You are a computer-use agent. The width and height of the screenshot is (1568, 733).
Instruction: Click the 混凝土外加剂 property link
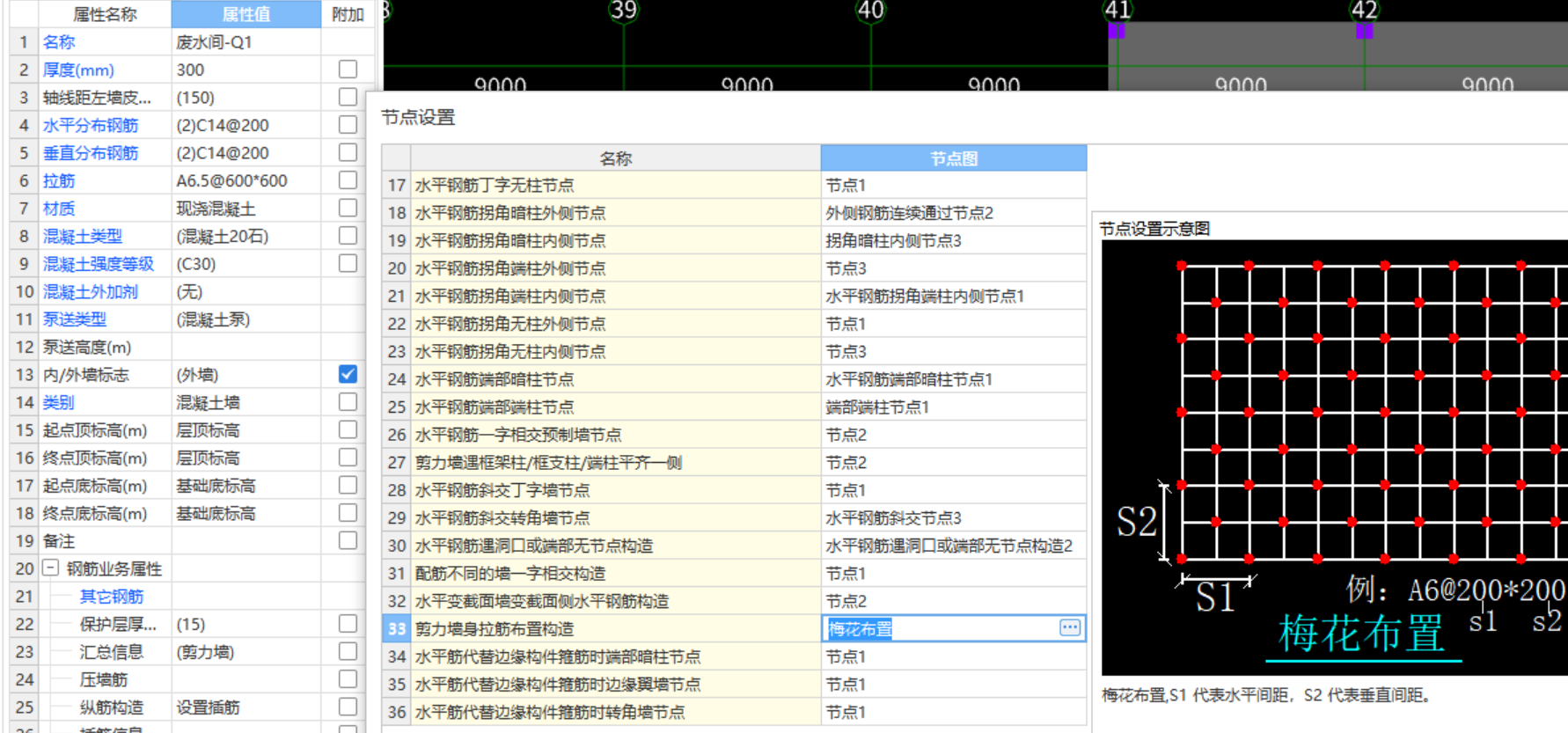(91, 291)
